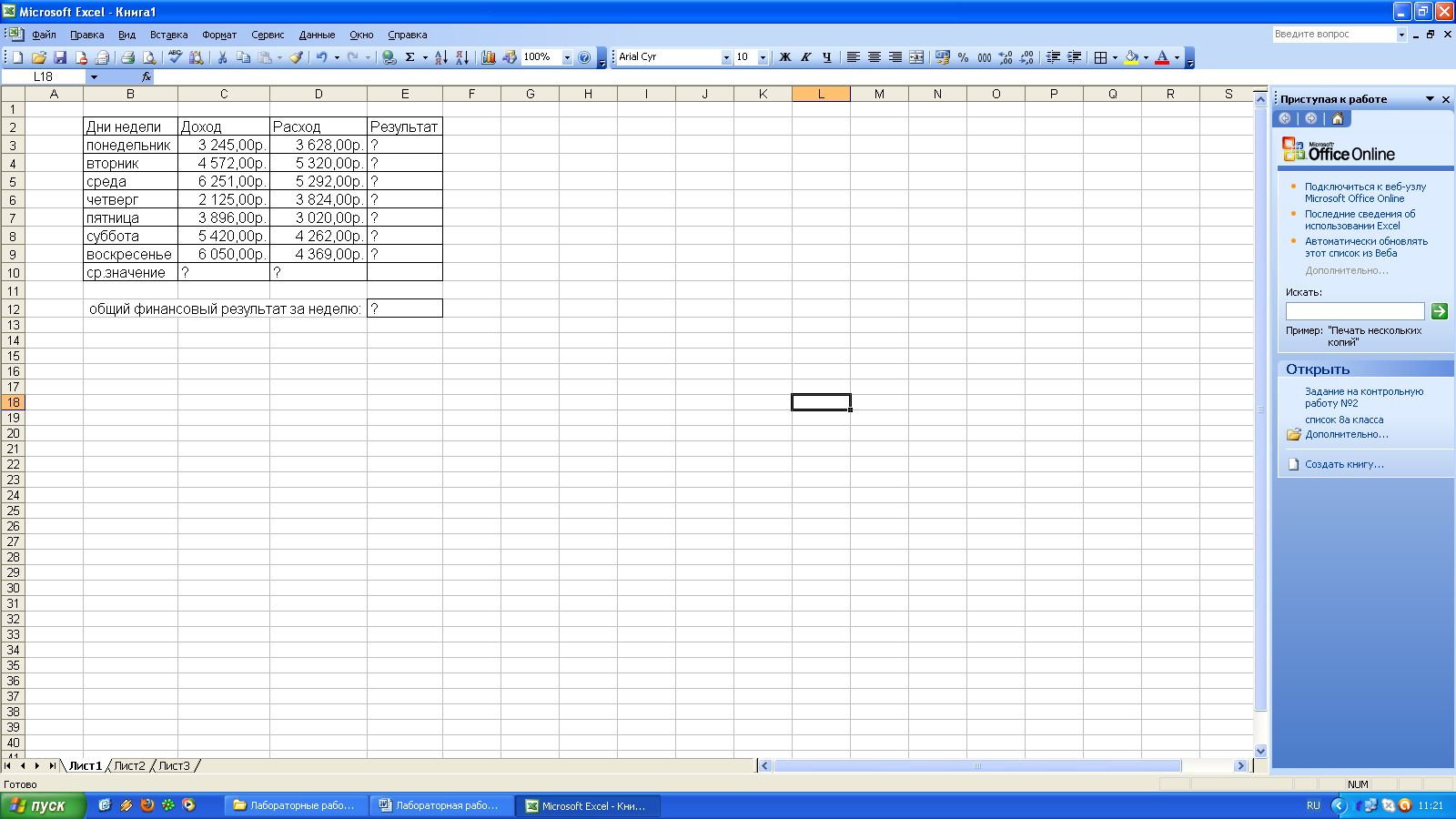Image resolution: width=1456 pixels, height=819 pixels.
Task: Switch to Лабораторная работа taskbar Word window
Action: click(441, 805)
